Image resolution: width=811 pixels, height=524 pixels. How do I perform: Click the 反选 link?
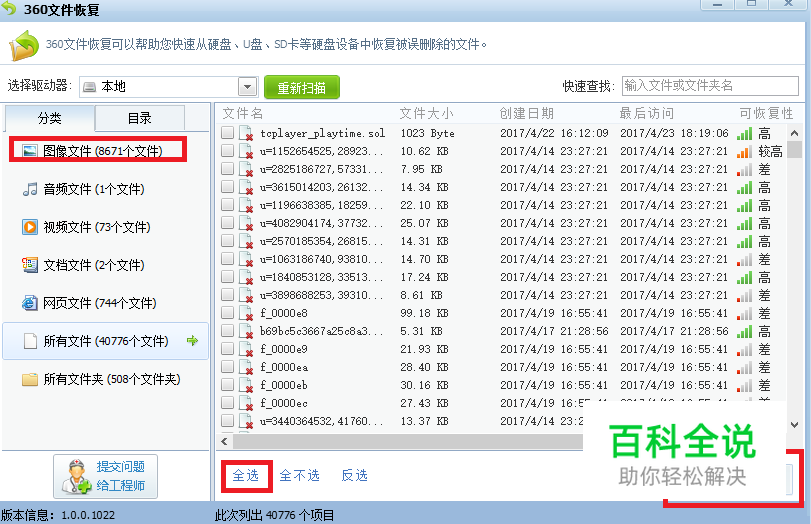(354, 475)
